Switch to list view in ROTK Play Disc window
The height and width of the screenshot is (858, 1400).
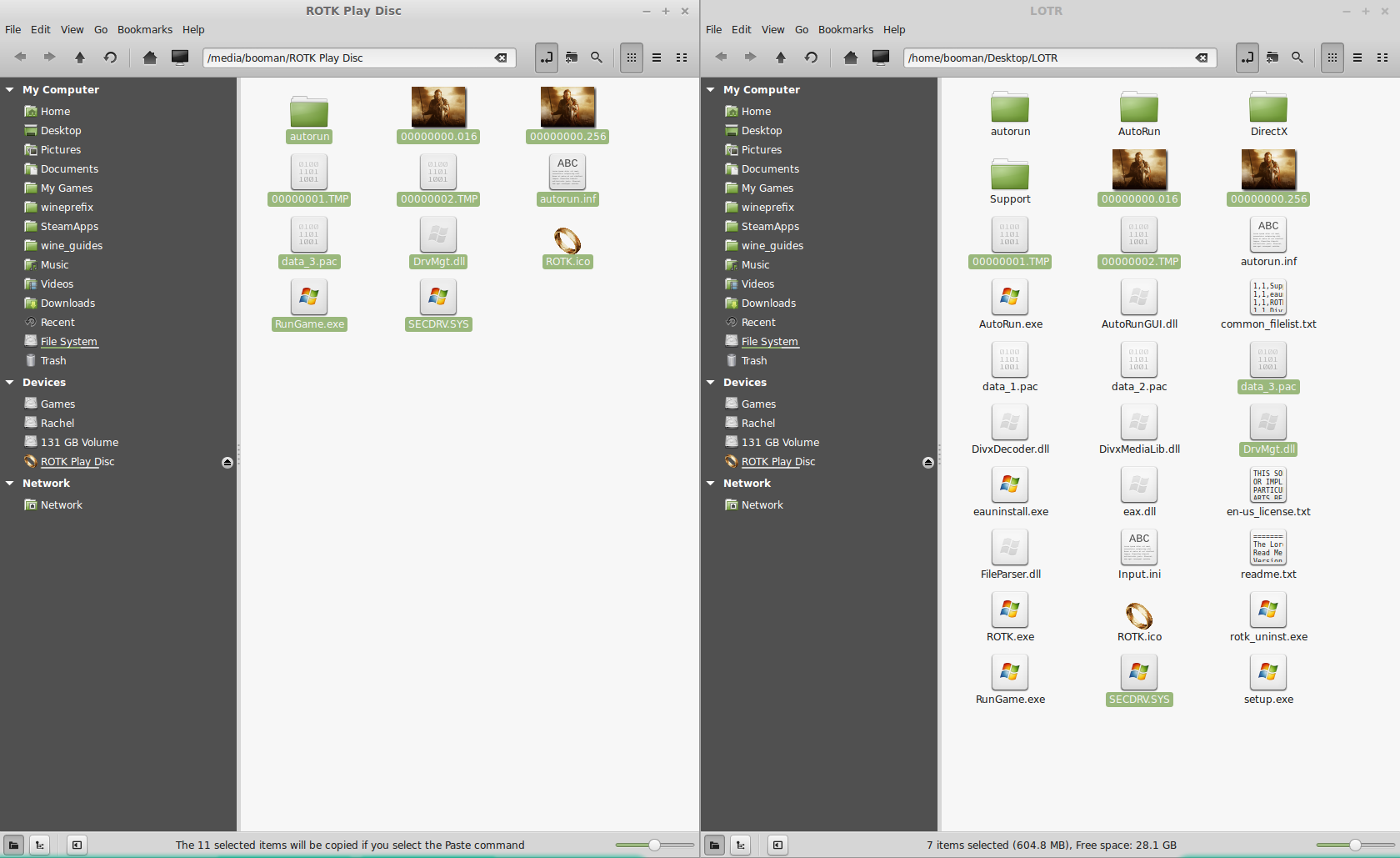(x=657, y=58)
